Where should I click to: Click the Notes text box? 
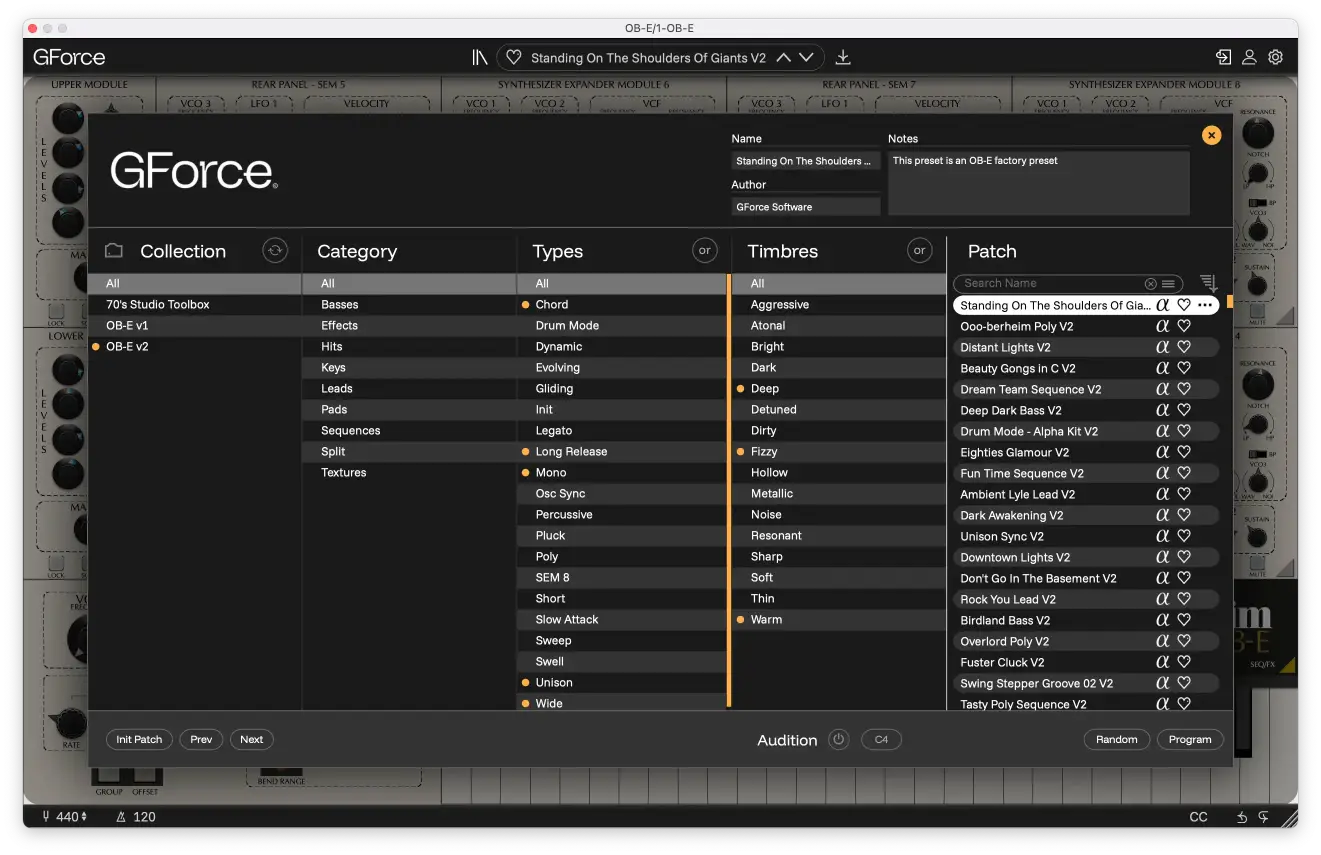[1039, 183]
